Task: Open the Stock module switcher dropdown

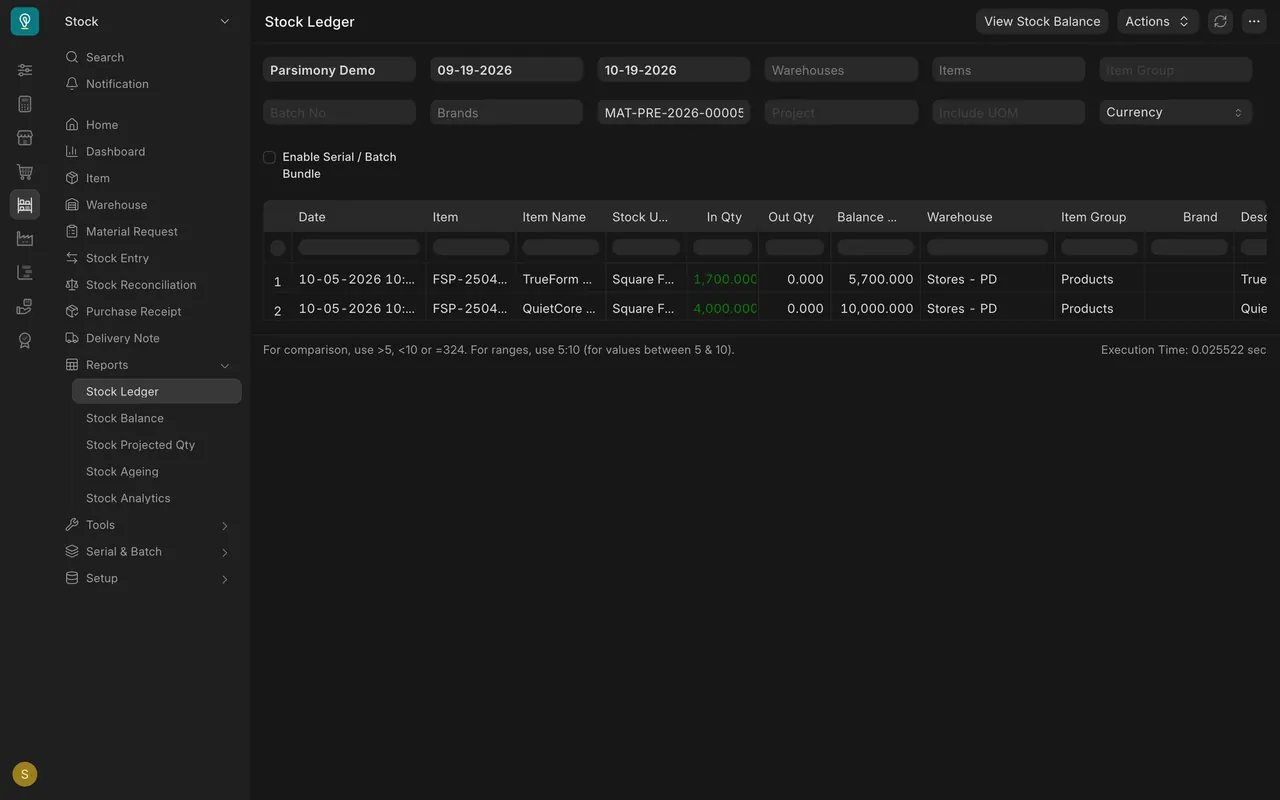Action: [x=148, y=21]
